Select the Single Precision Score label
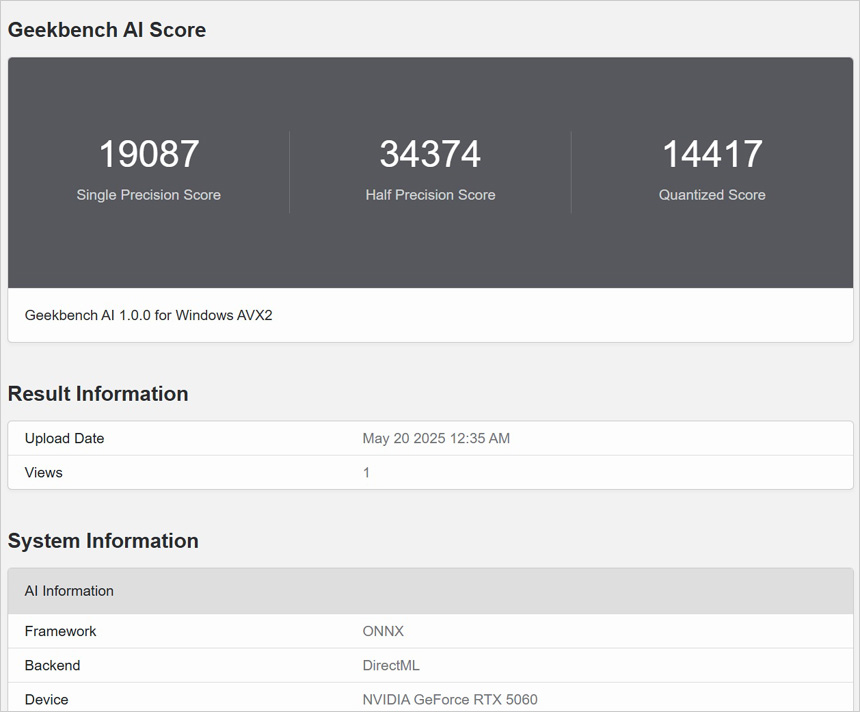Viewport: 860px width, 712px height. (x=148, y=195)
